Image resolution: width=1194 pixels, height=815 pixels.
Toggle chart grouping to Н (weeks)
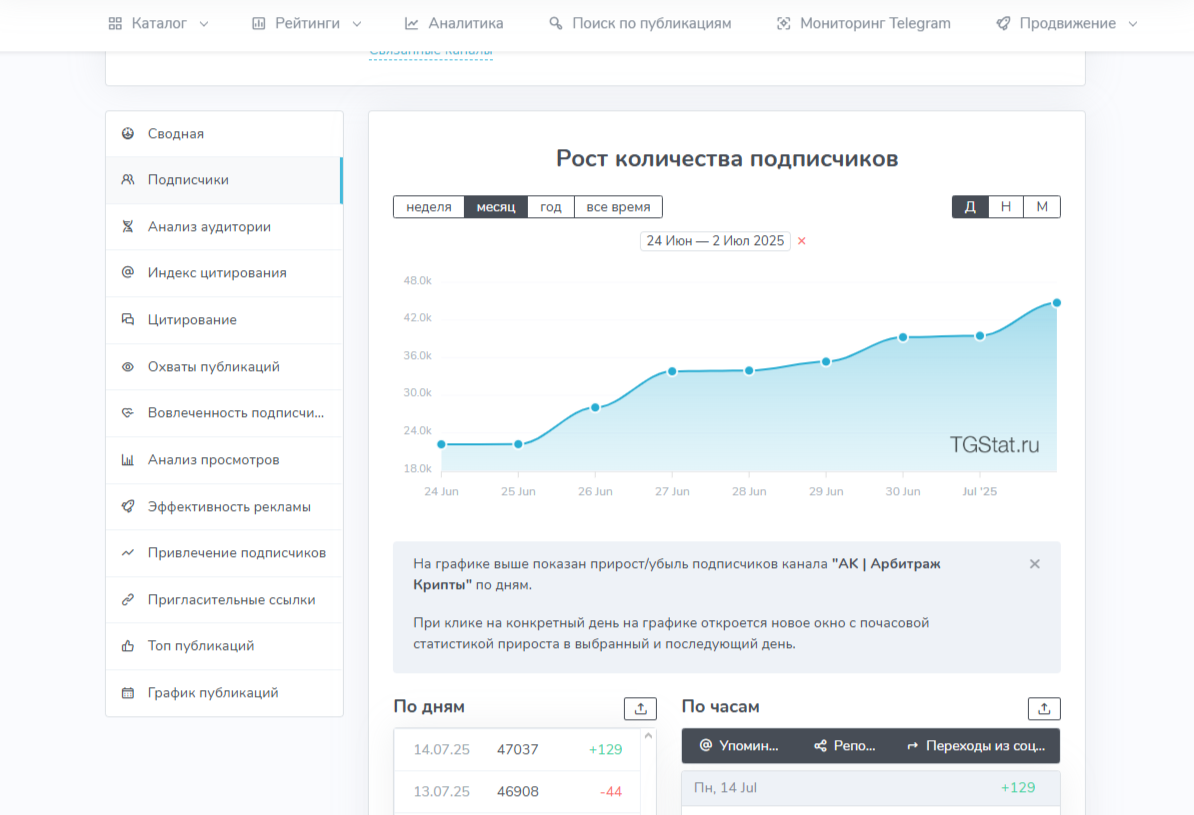pos(1006,207)
